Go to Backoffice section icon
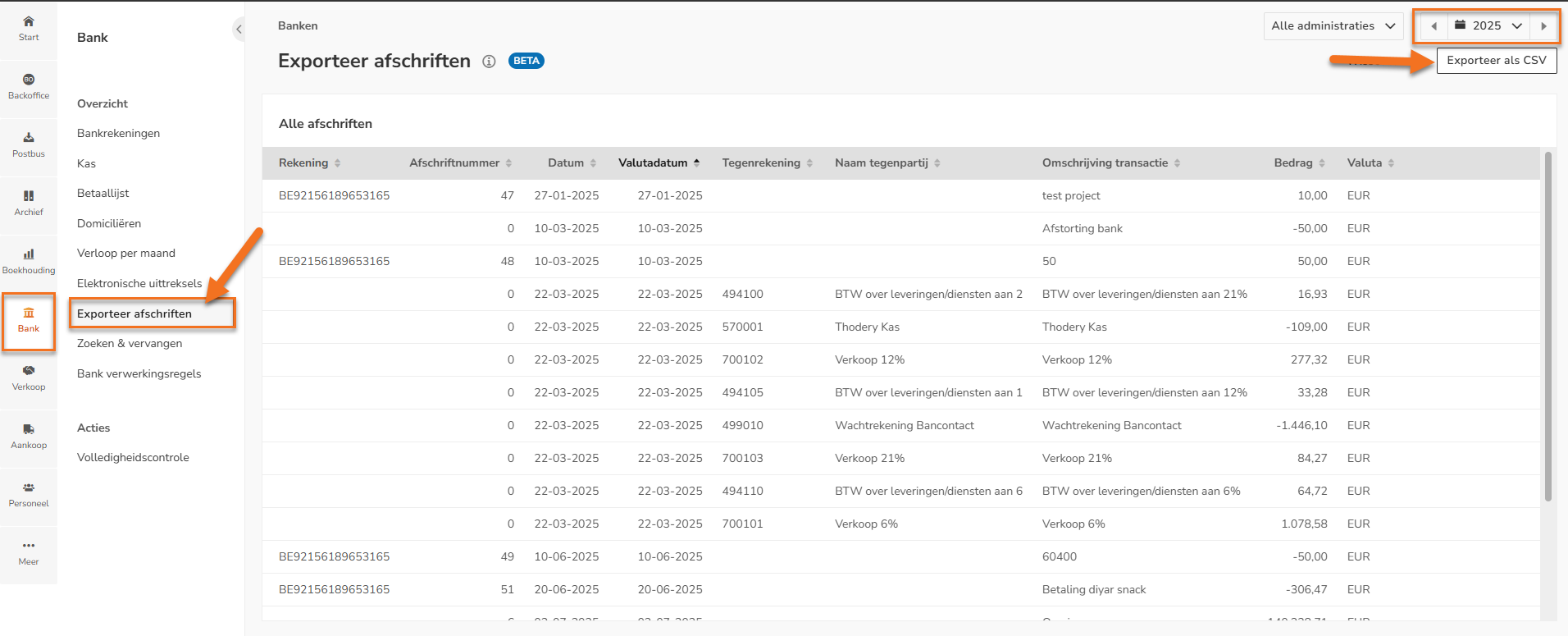 coord(29,80)
